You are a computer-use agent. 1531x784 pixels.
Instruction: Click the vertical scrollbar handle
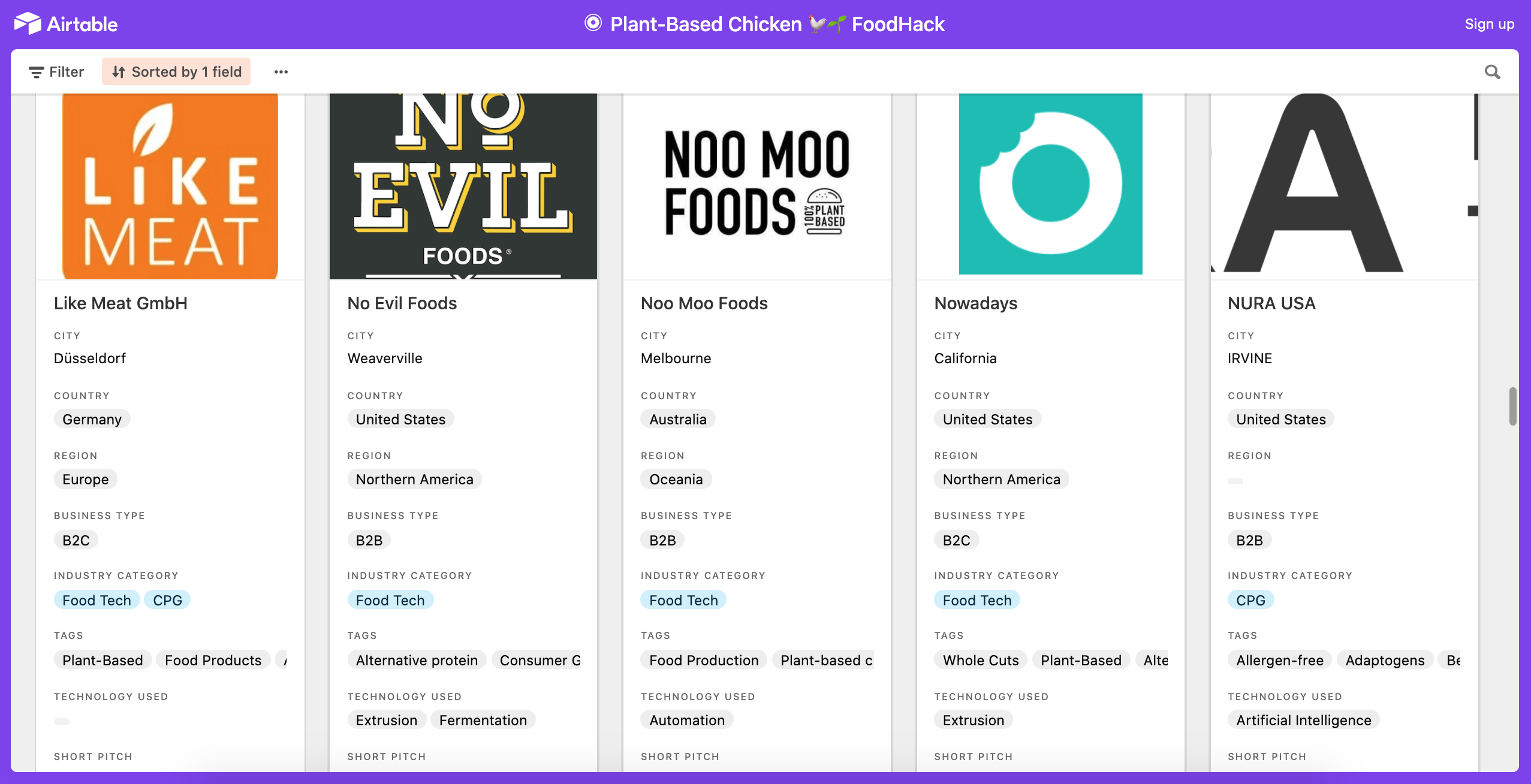click(1512, 406)
